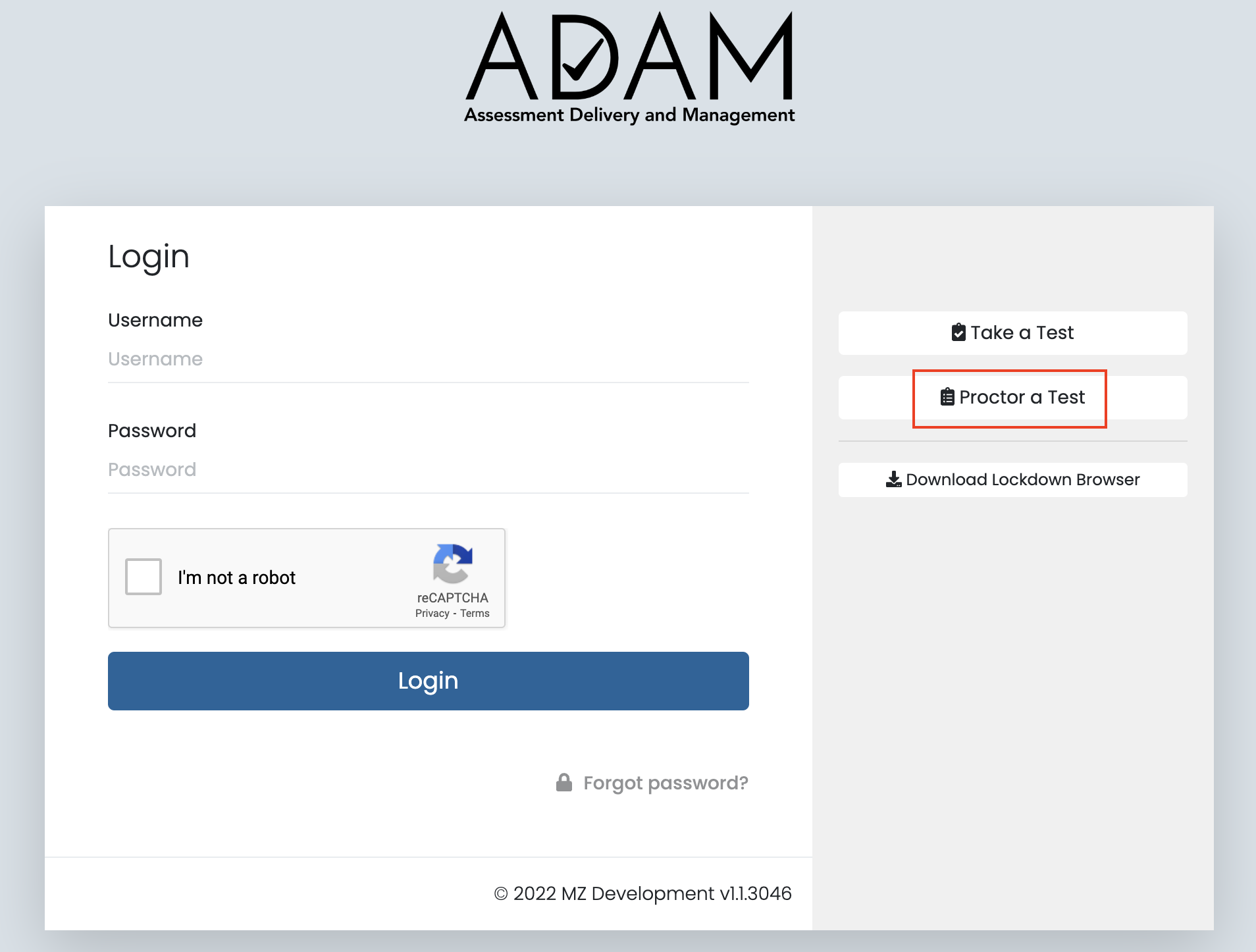Click the reCAPTCHA logo icon
Image resolution: width=1256 pixels, height=952 pixels.
click(x=452, y=564)
